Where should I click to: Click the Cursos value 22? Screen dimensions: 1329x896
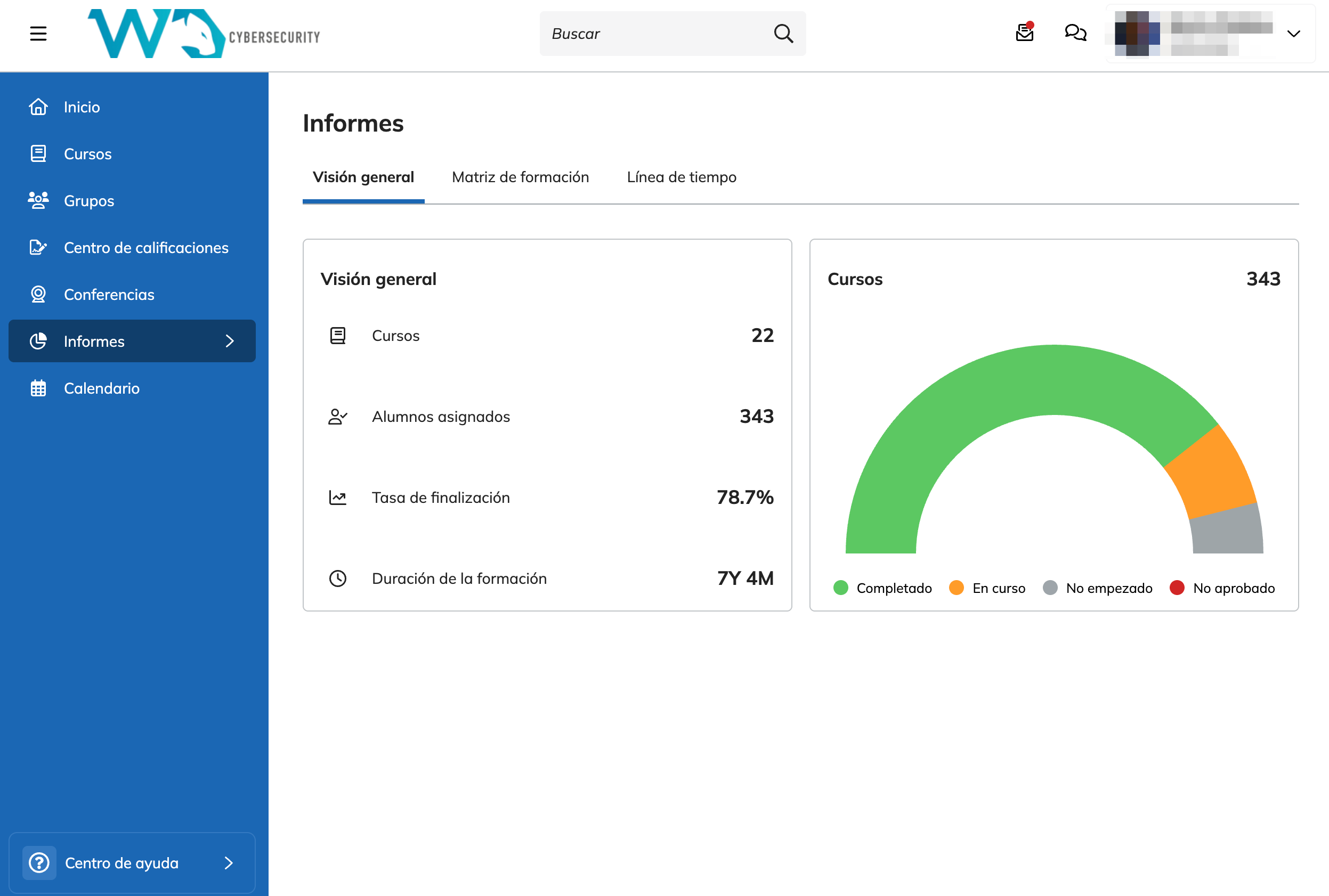[x=763, y=336]
